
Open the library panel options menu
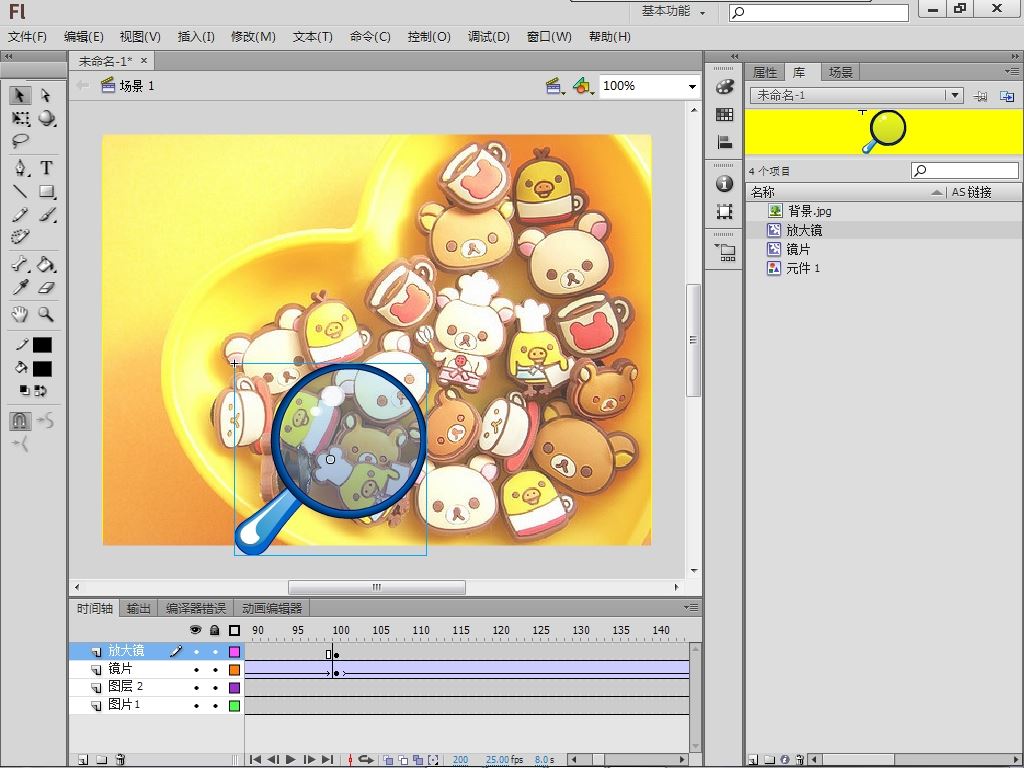(1012, 71)
